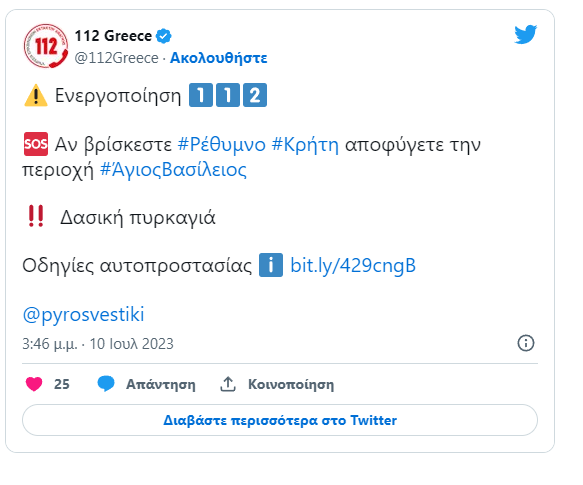
Task: Click the Απάντηση reply label
Action: click(x=161, y=384)
